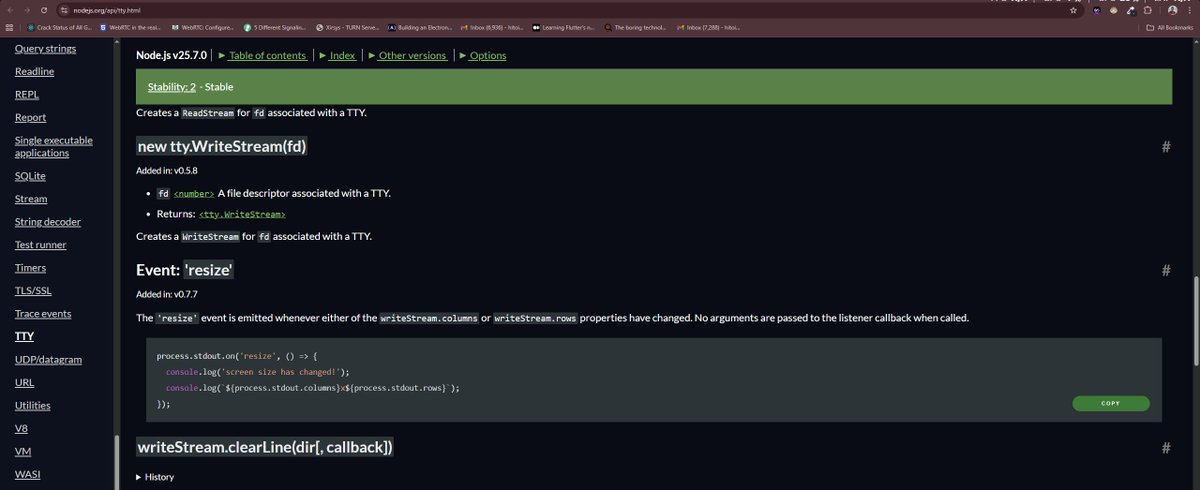
Task: Follow the <number> type link
Action: [194, 193]
